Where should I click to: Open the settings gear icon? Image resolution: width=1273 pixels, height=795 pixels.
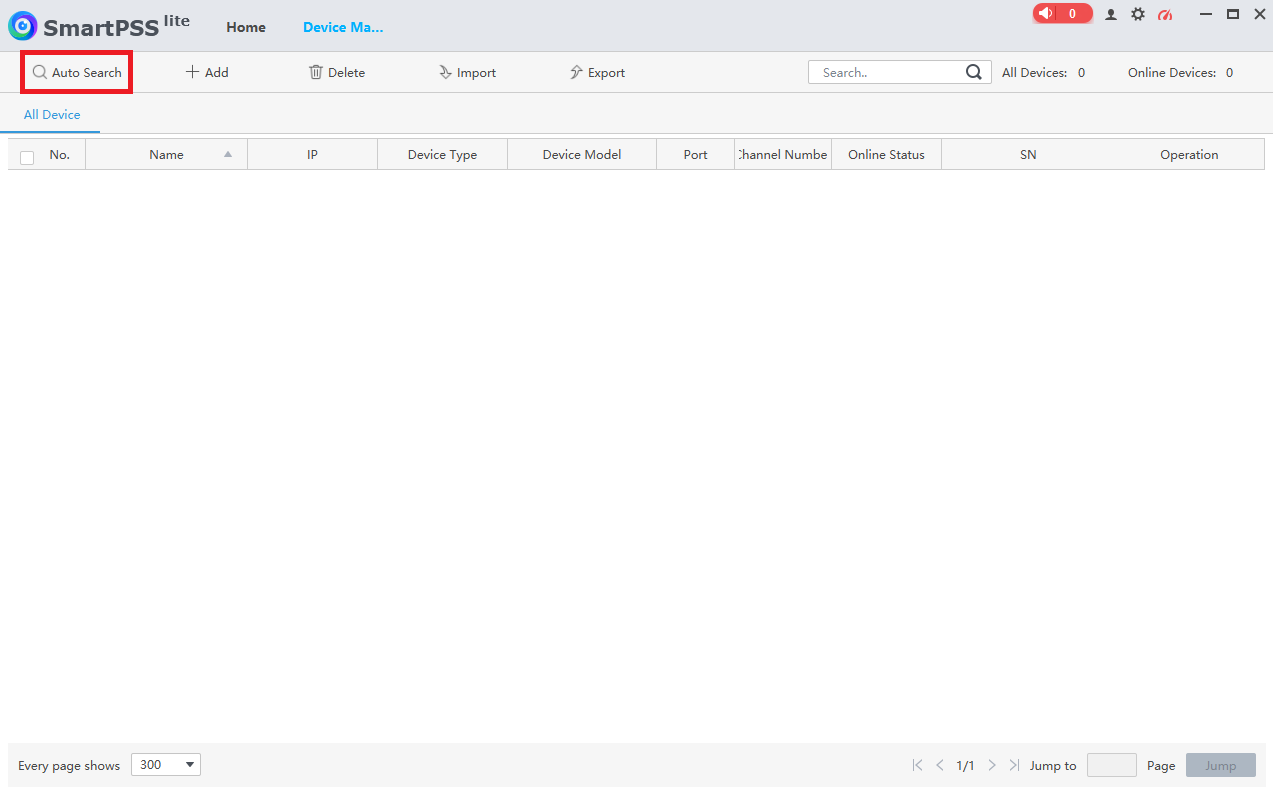point(1138,14)
